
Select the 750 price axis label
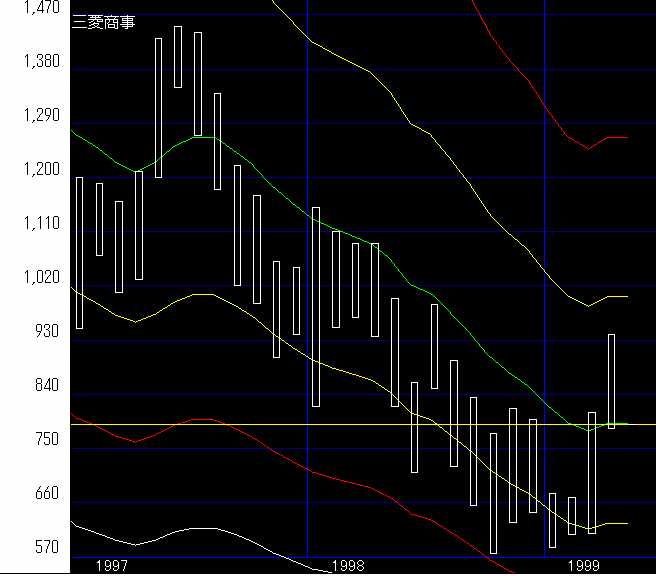click(47, 440)
